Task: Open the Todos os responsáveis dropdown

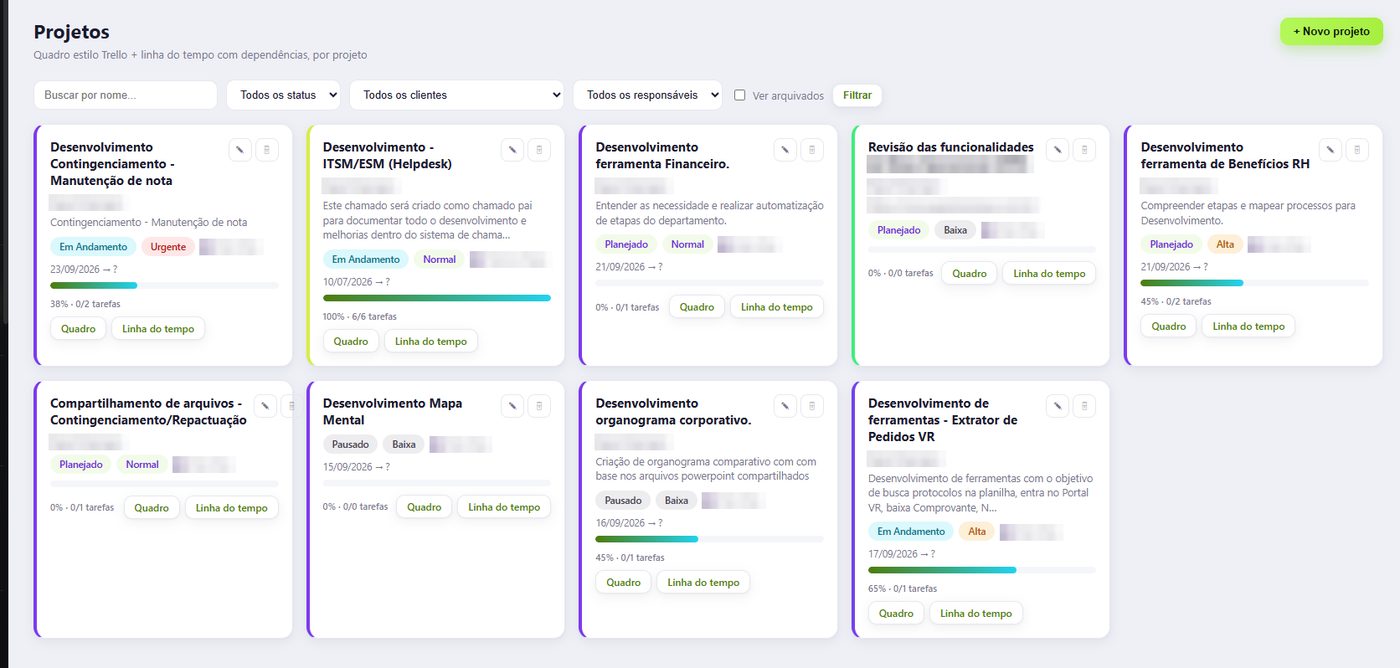Action: click(648, 95)
